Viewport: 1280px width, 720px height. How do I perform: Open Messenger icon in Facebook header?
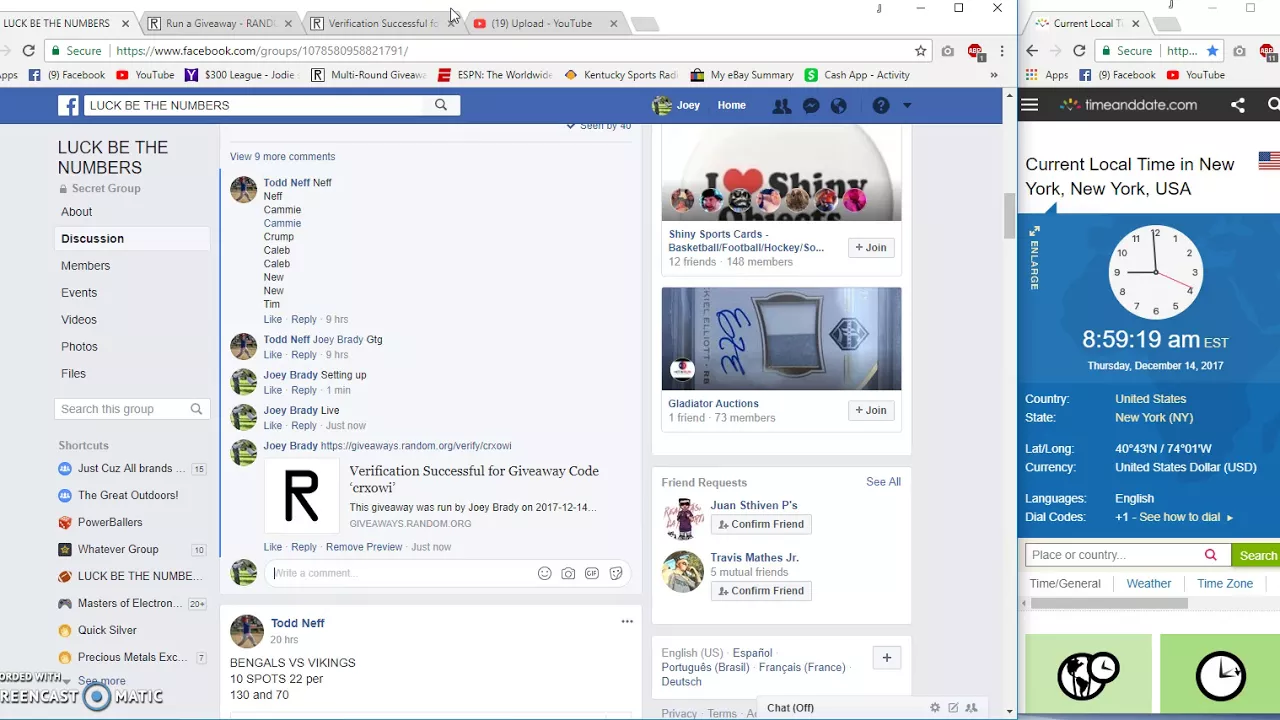pos(811,105)
